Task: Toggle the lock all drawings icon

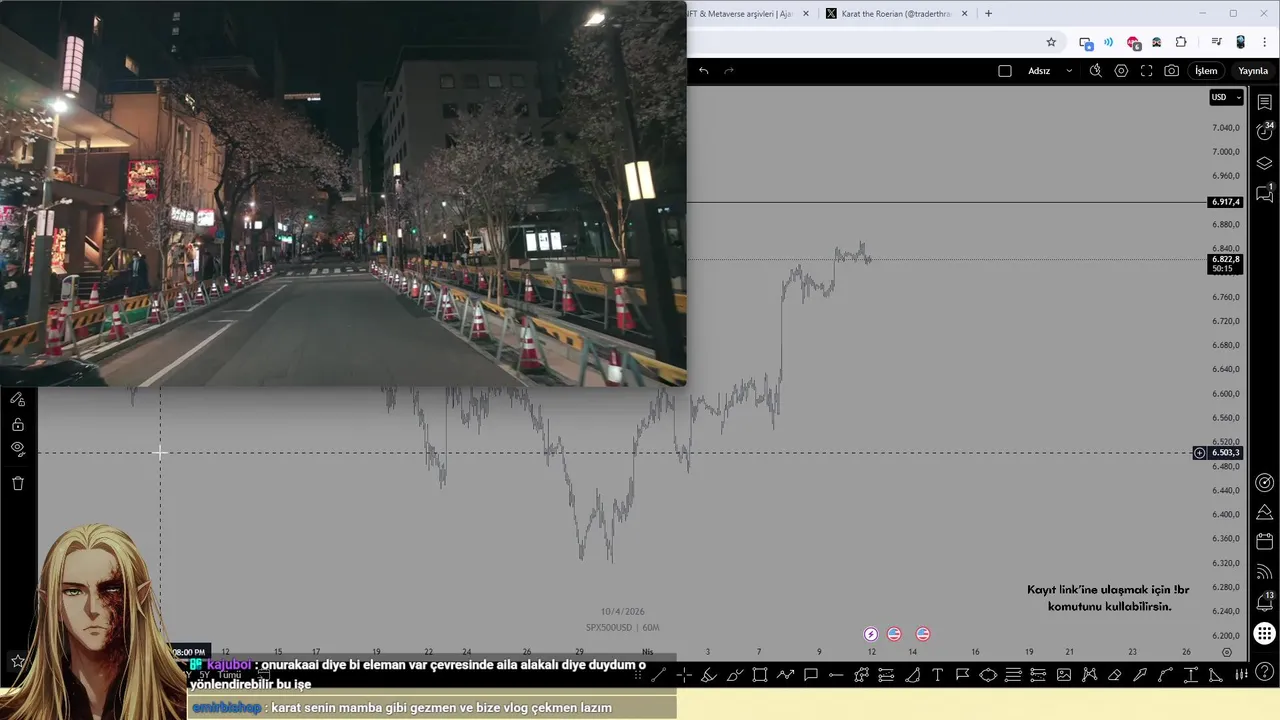Action: pos(18,425)
